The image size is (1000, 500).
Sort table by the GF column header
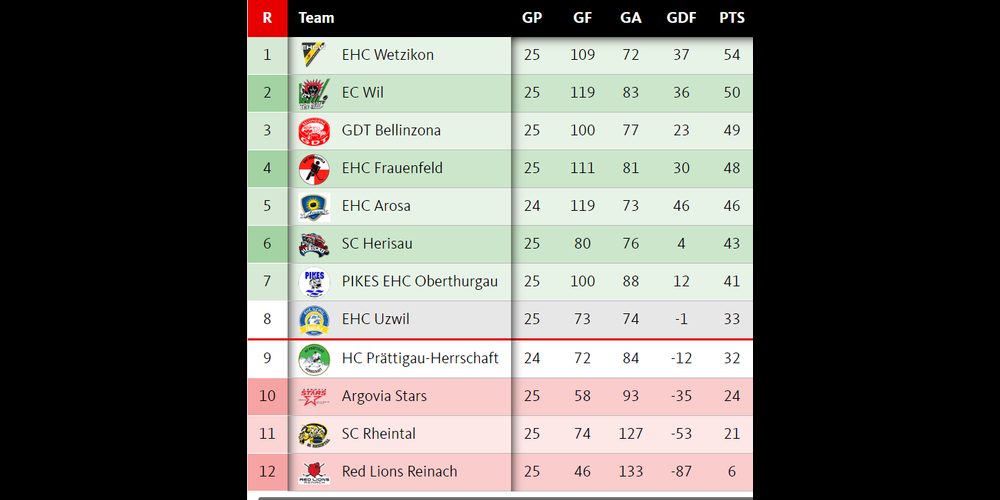point(582,18)
